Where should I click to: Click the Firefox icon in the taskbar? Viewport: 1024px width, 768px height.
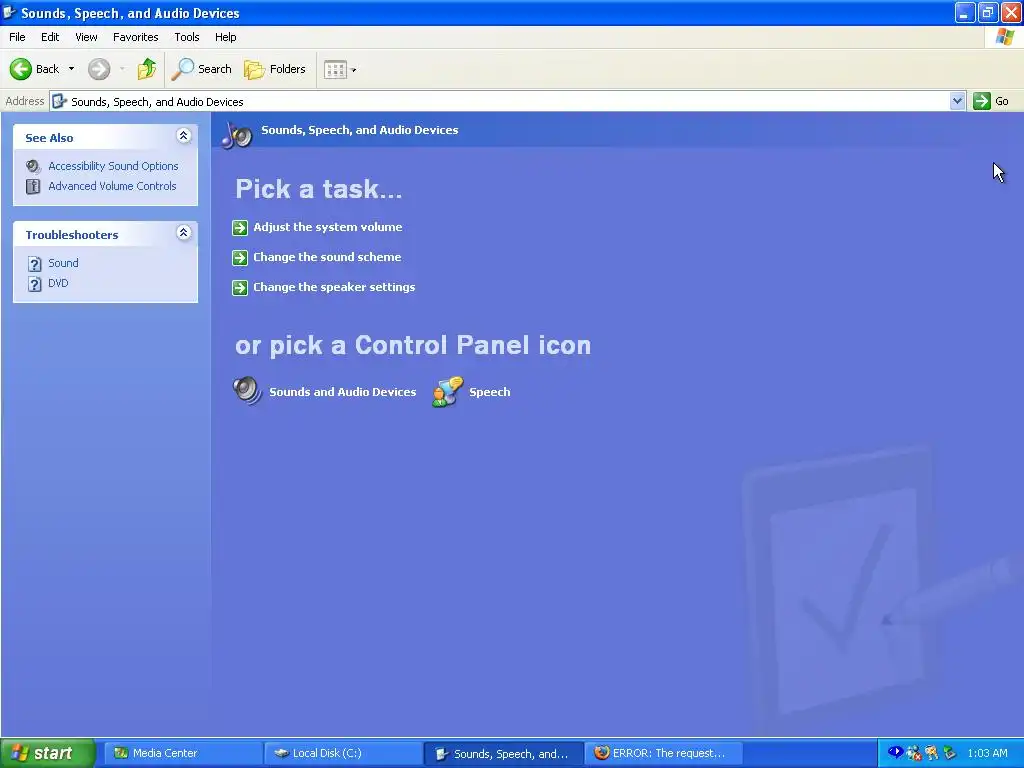pyautogui.click(x=601, y=753)
